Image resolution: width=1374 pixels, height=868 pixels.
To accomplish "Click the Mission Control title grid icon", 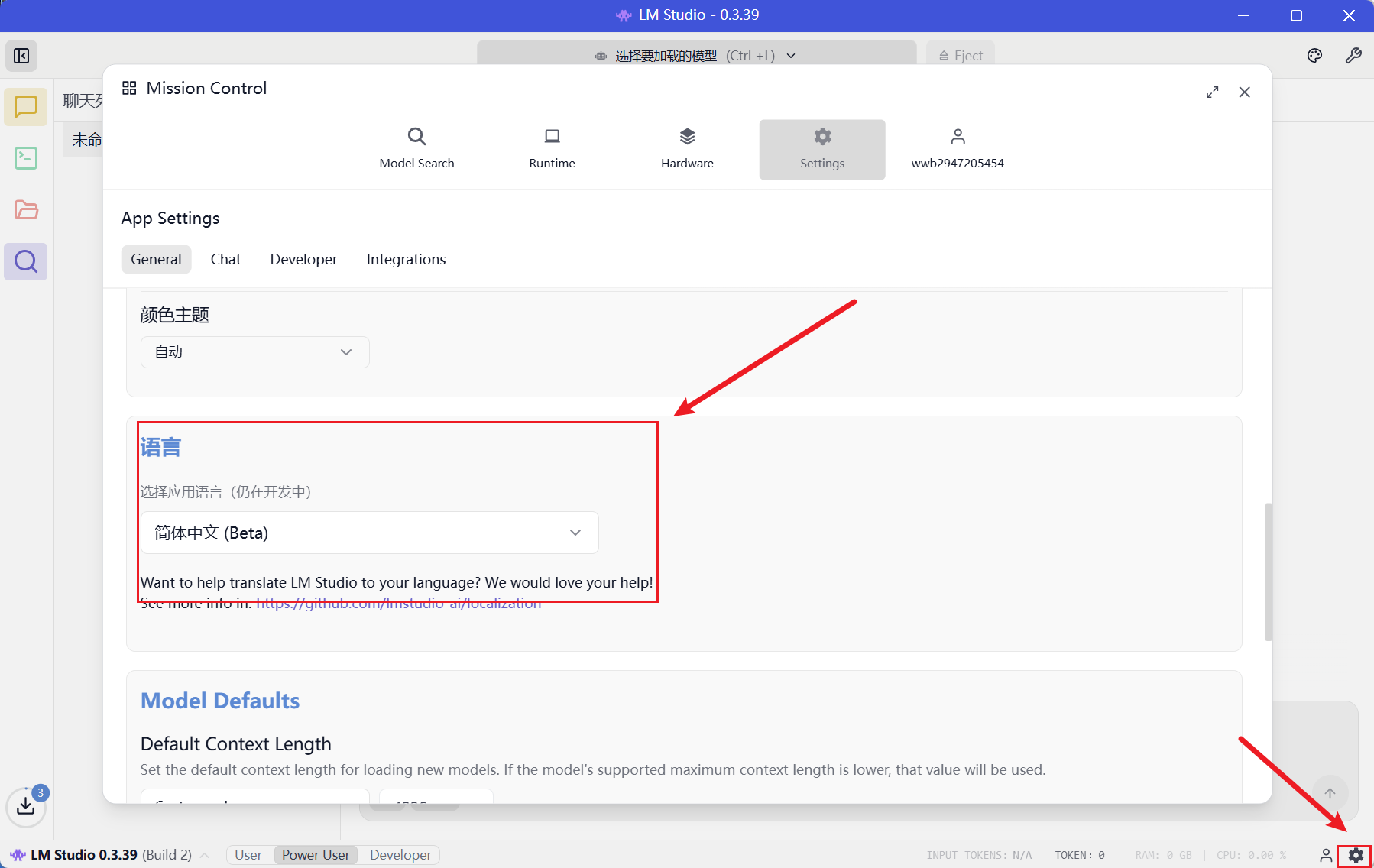I will click(129, 88).
